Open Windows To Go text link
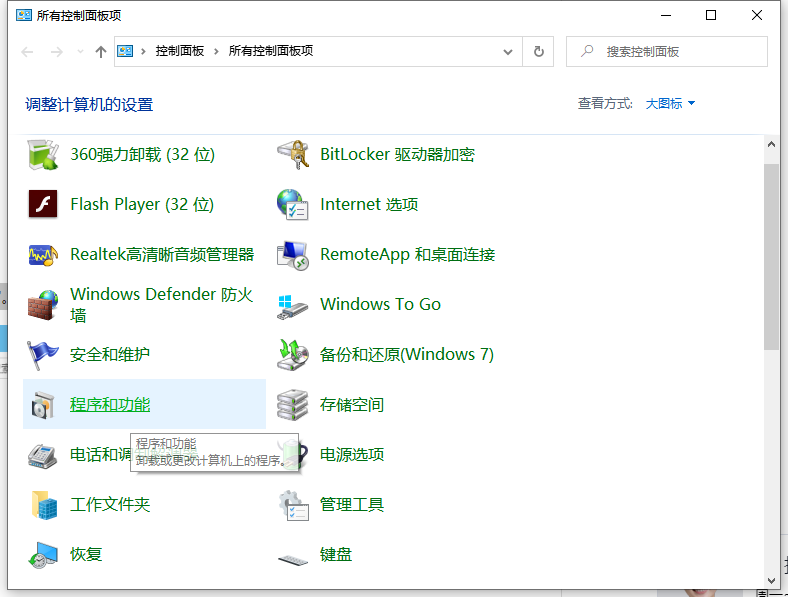The height and width of the screenshot is (597, 788). click(380, 304)
